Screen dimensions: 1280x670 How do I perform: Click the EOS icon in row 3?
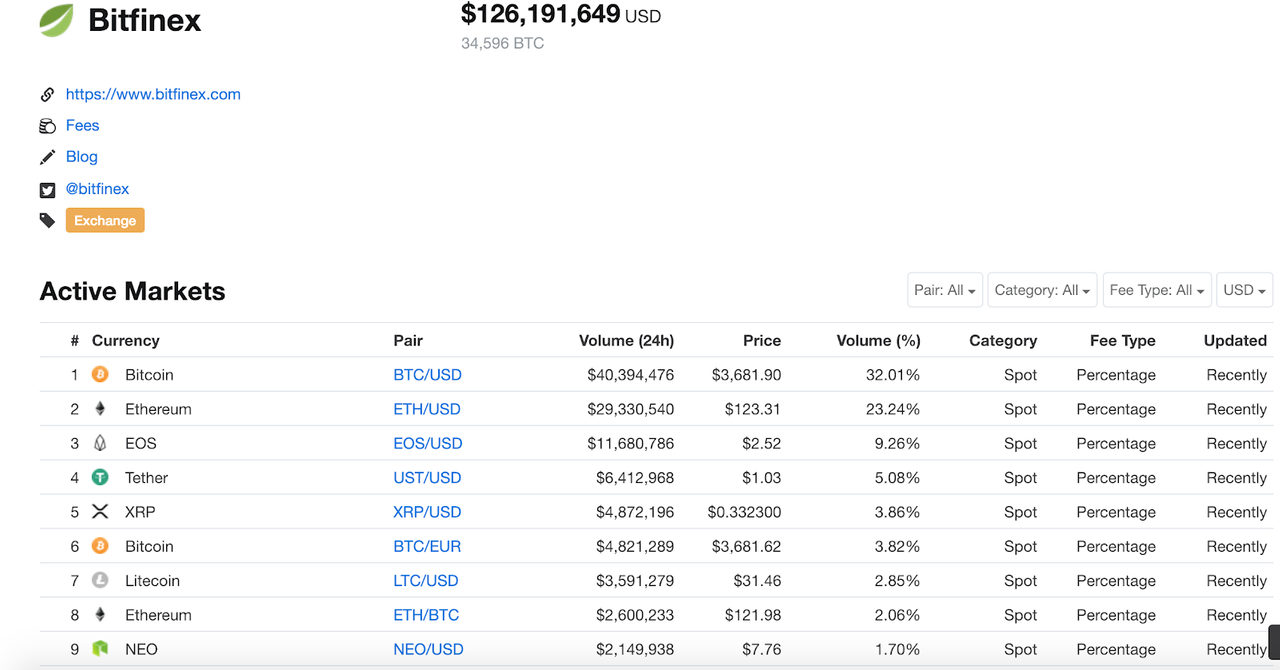pyautogui.click(x=100, y=443)
